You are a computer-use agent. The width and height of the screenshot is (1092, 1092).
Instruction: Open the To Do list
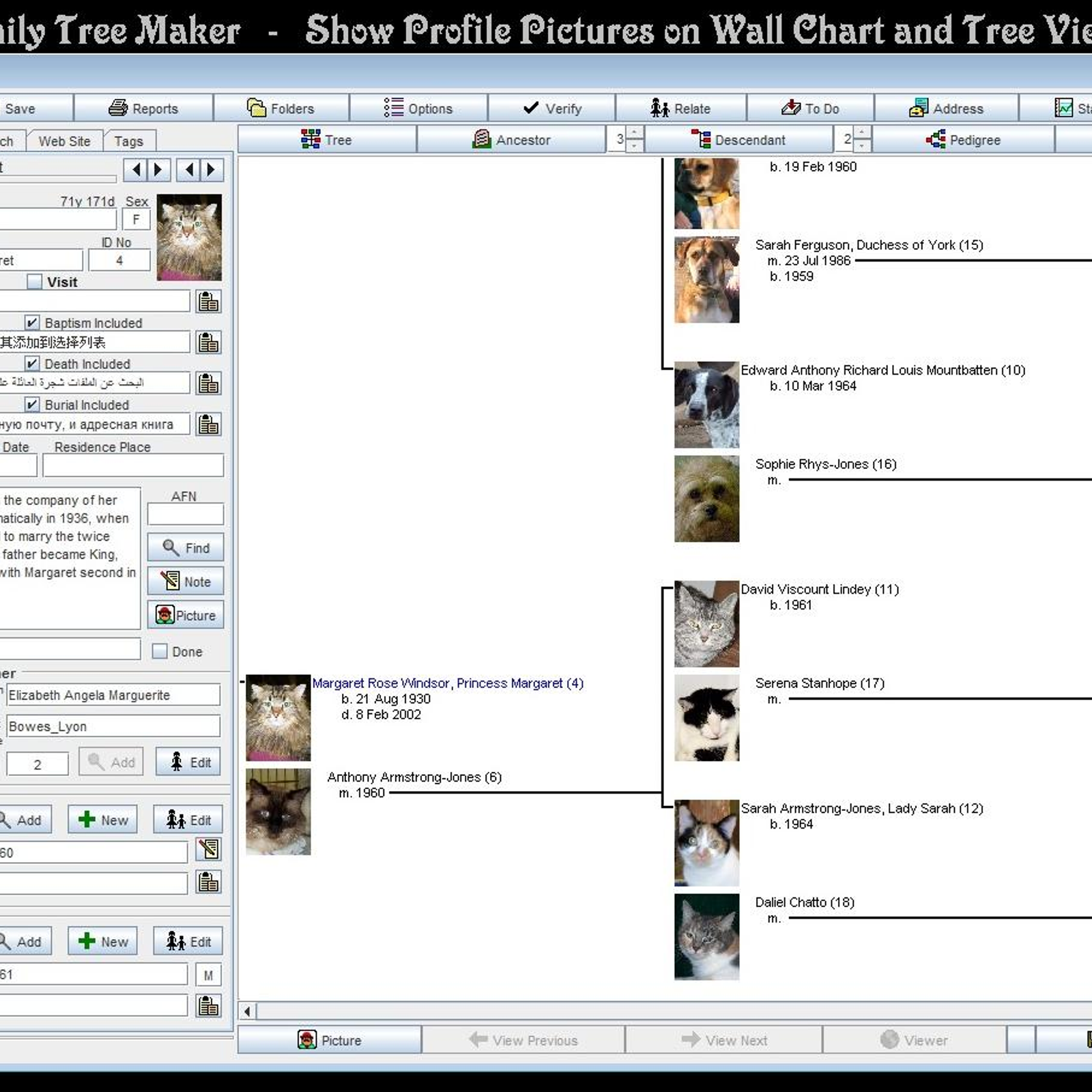coord(810,108)
